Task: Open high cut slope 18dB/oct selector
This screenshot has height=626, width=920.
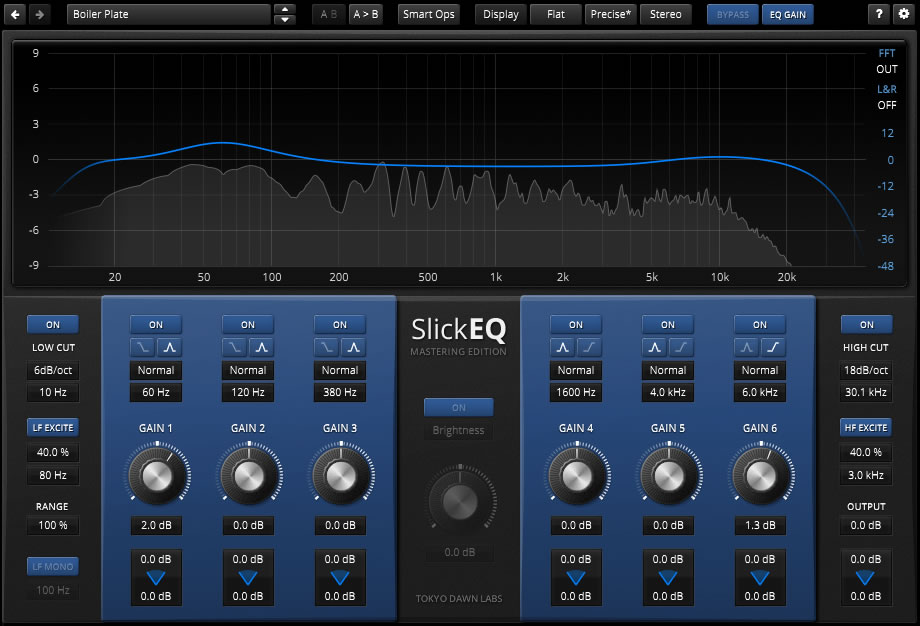Action: tap(866, 370)
